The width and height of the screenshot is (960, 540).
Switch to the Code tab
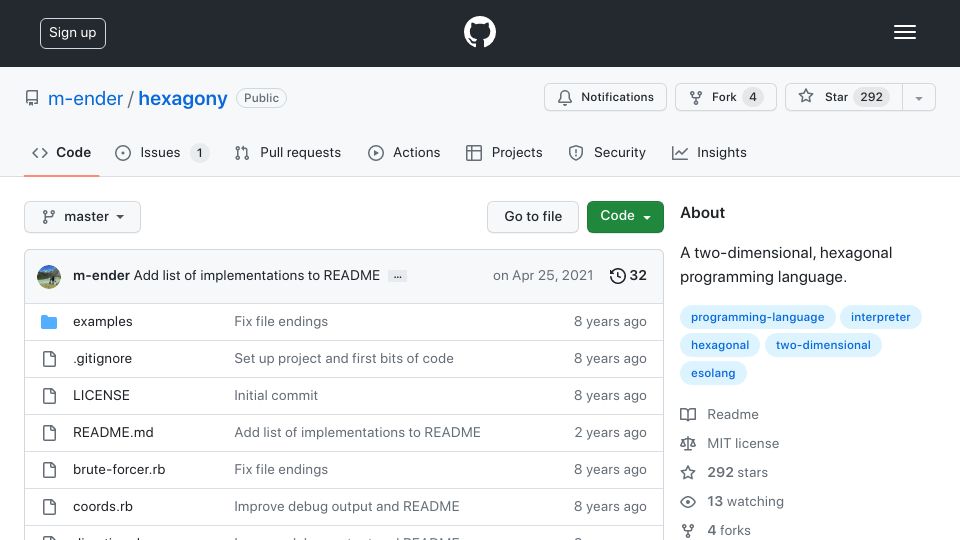pyautogui.click(x=61, y=152)
